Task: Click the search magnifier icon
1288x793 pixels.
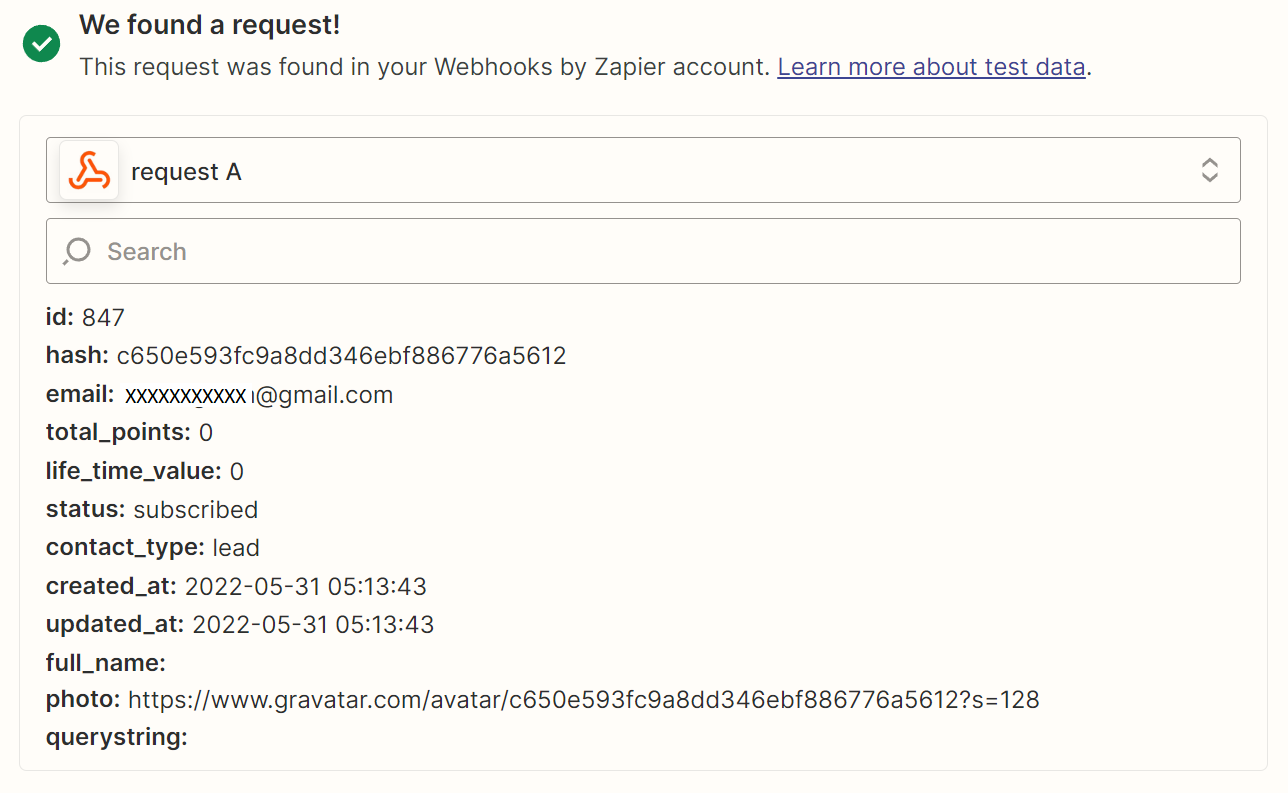Action: tap(77, 251)
